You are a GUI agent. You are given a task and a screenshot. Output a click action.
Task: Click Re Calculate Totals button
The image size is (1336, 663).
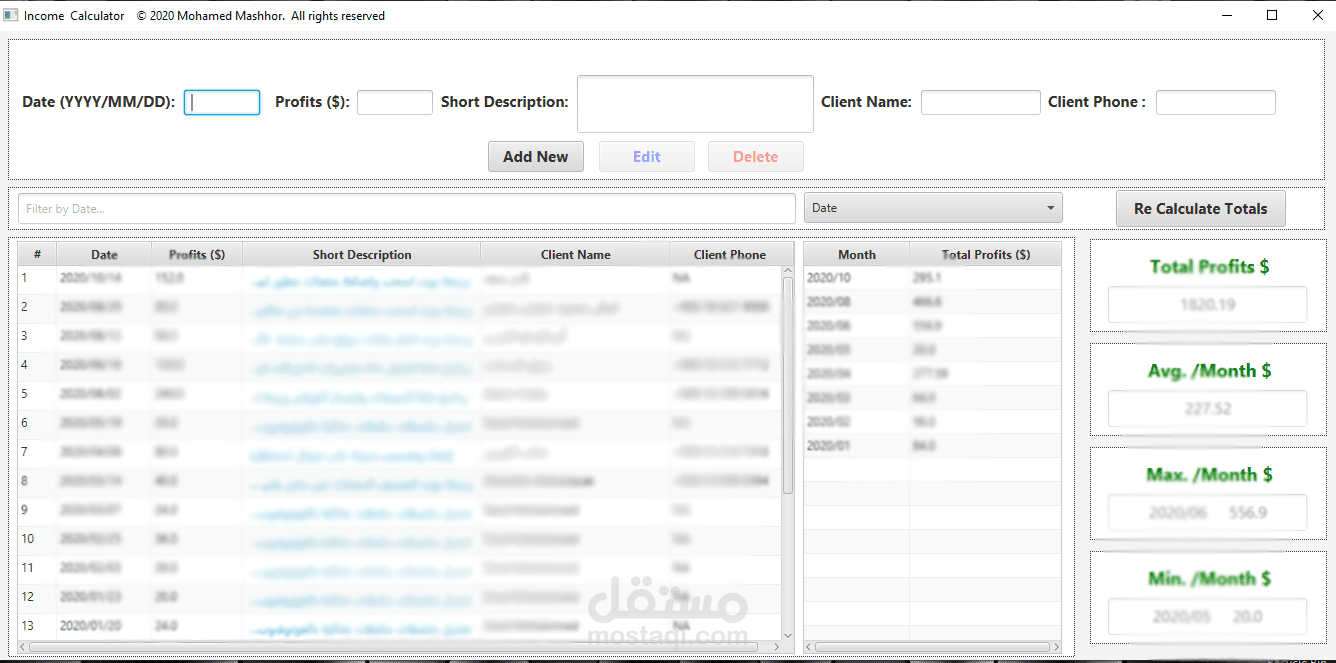coord(1201,208)
